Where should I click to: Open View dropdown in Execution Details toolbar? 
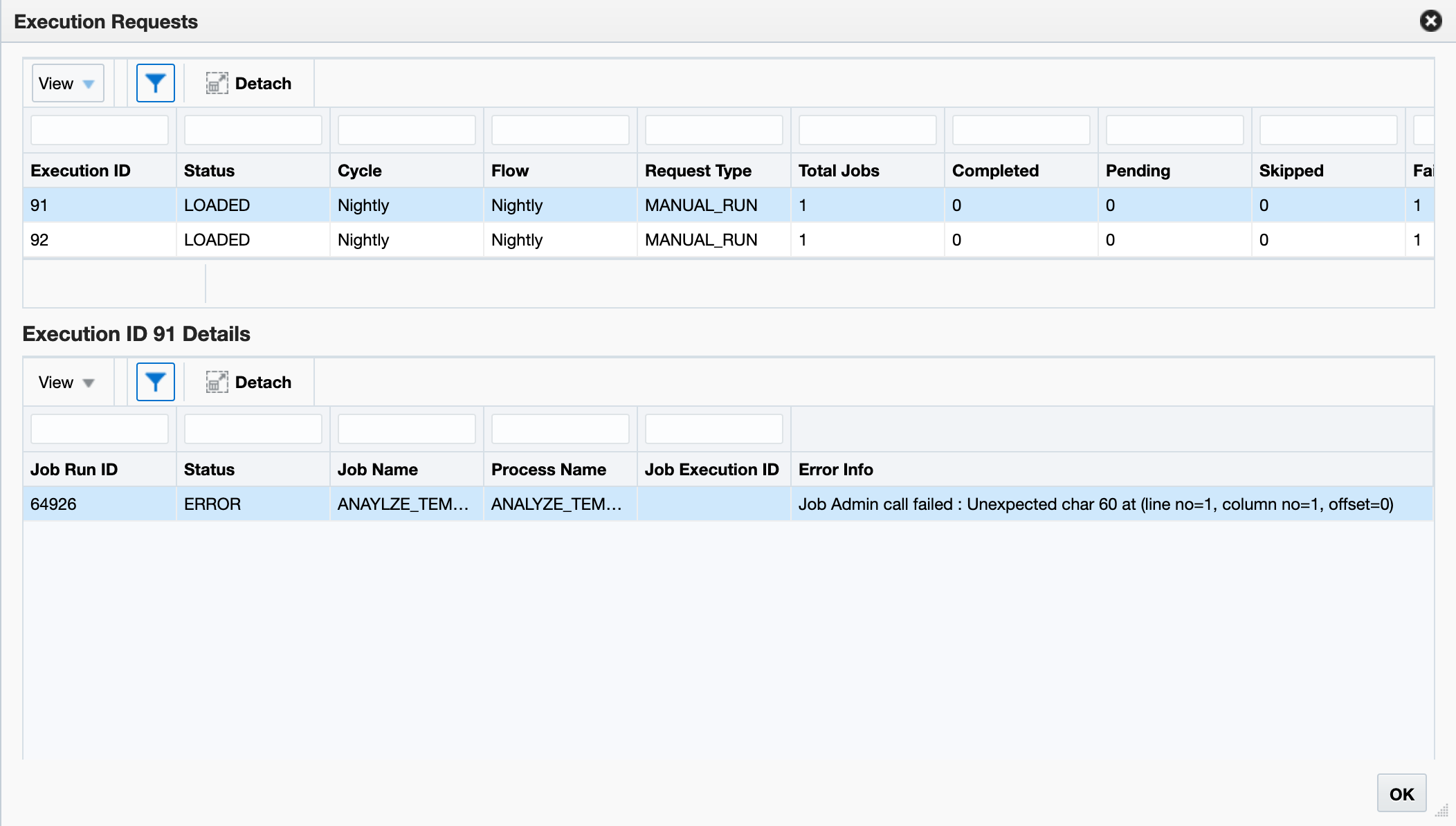67,382
